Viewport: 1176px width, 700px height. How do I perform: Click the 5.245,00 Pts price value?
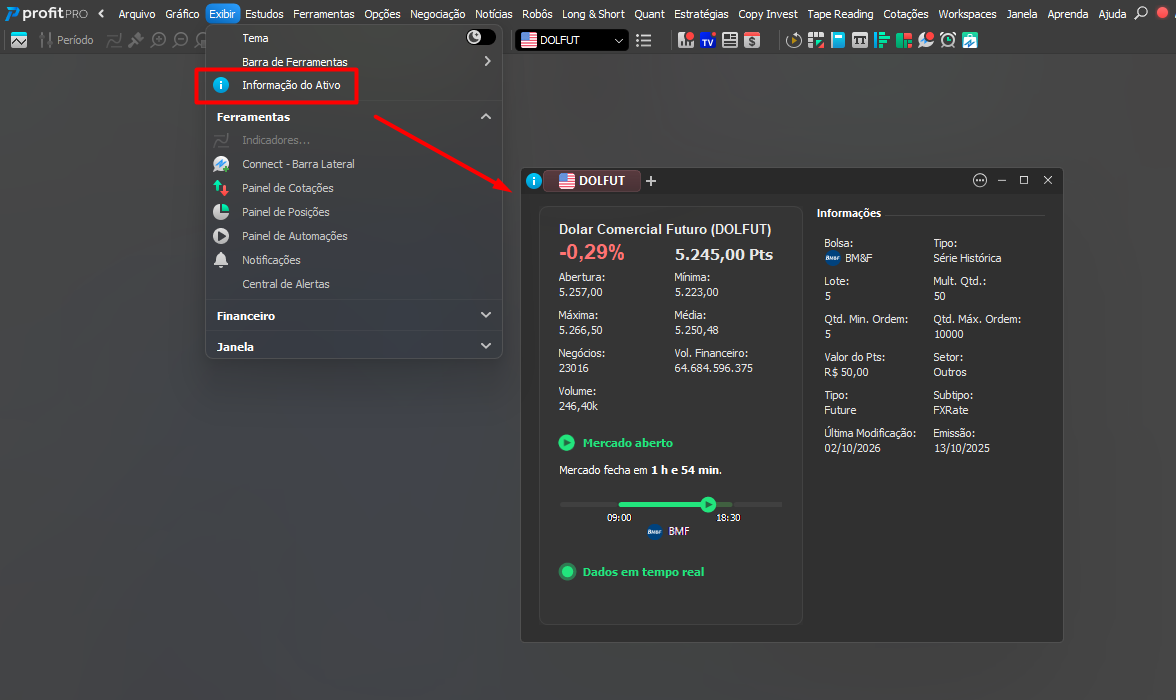[x=724, y=254]
